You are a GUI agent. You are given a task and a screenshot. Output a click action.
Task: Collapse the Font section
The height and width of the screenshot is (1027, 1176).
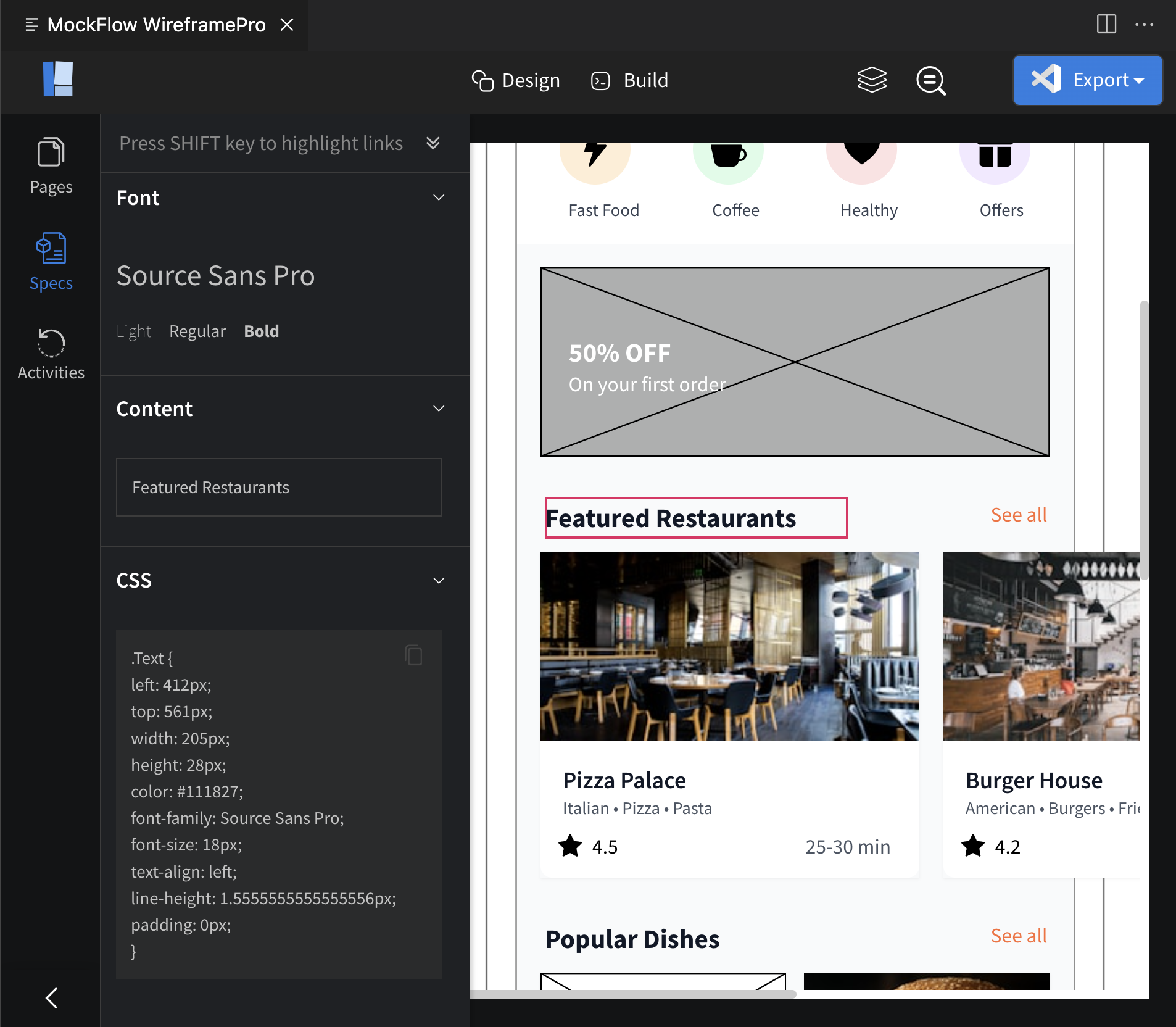point(439,197)
